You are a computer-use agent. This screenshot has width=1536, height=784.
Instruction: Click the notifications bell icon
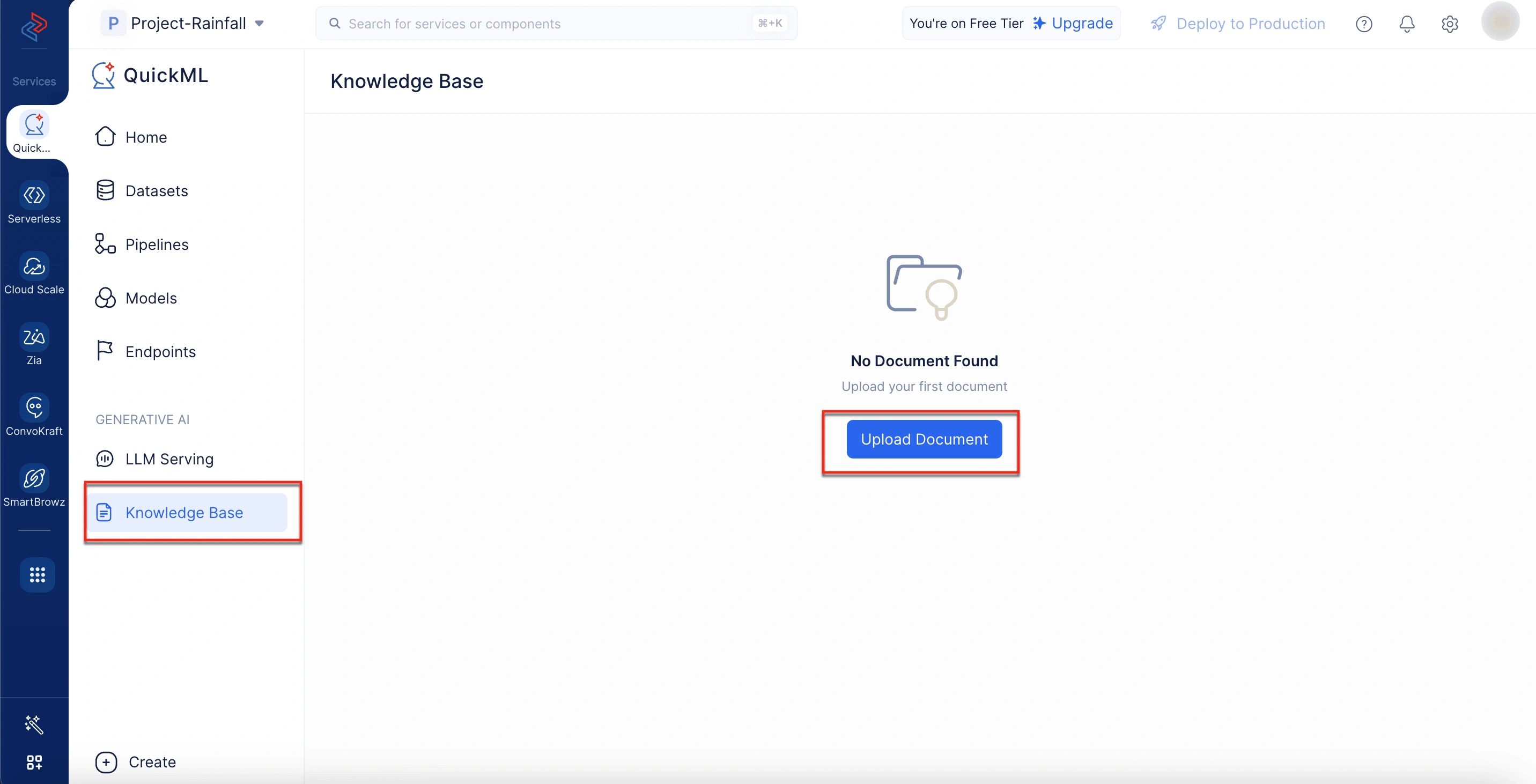click(1407, 24)
